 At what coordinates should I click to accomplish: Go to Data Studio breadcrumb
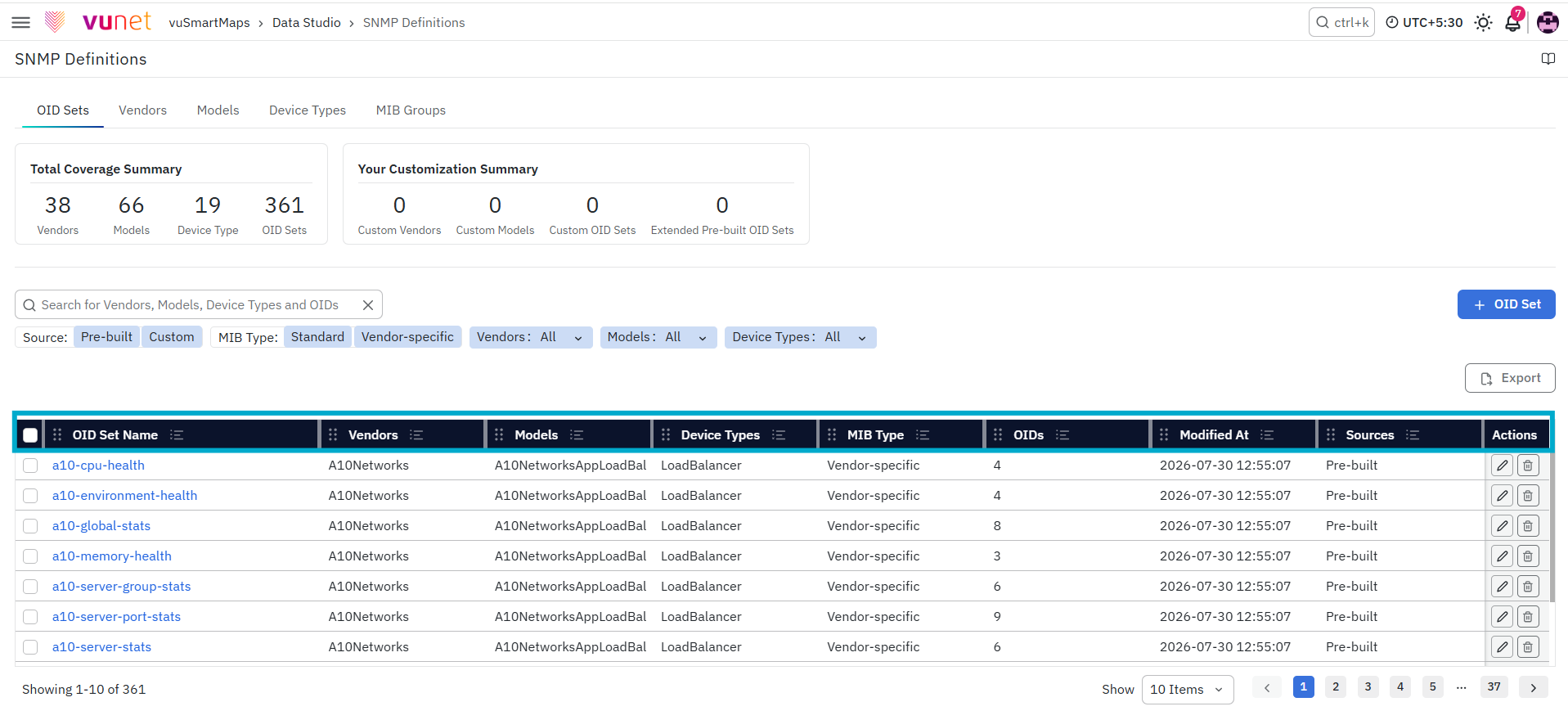[x=307, y=23]
